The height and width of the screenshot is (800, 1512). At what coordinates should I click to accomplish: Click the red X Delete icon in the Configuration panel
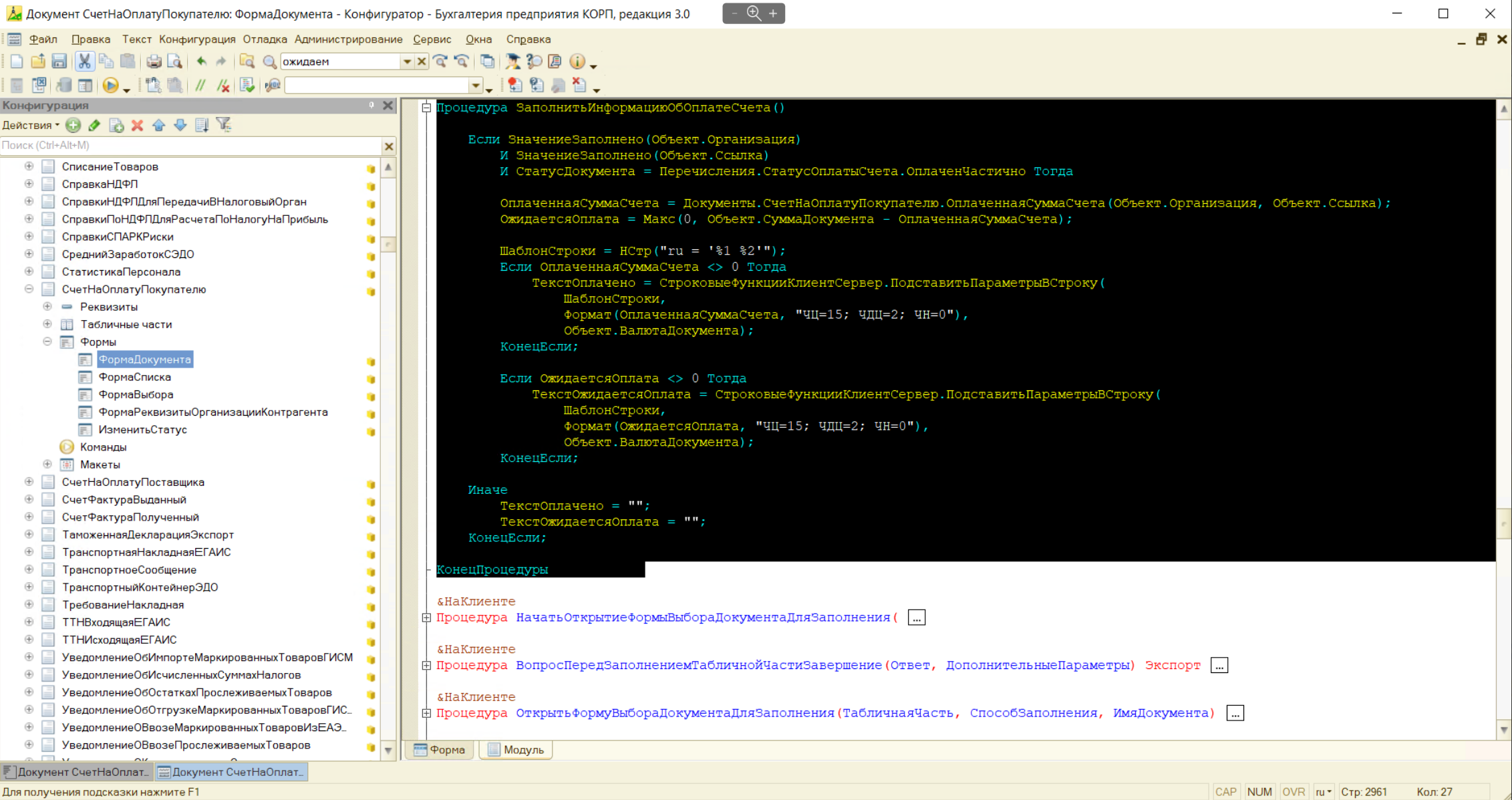138,126
